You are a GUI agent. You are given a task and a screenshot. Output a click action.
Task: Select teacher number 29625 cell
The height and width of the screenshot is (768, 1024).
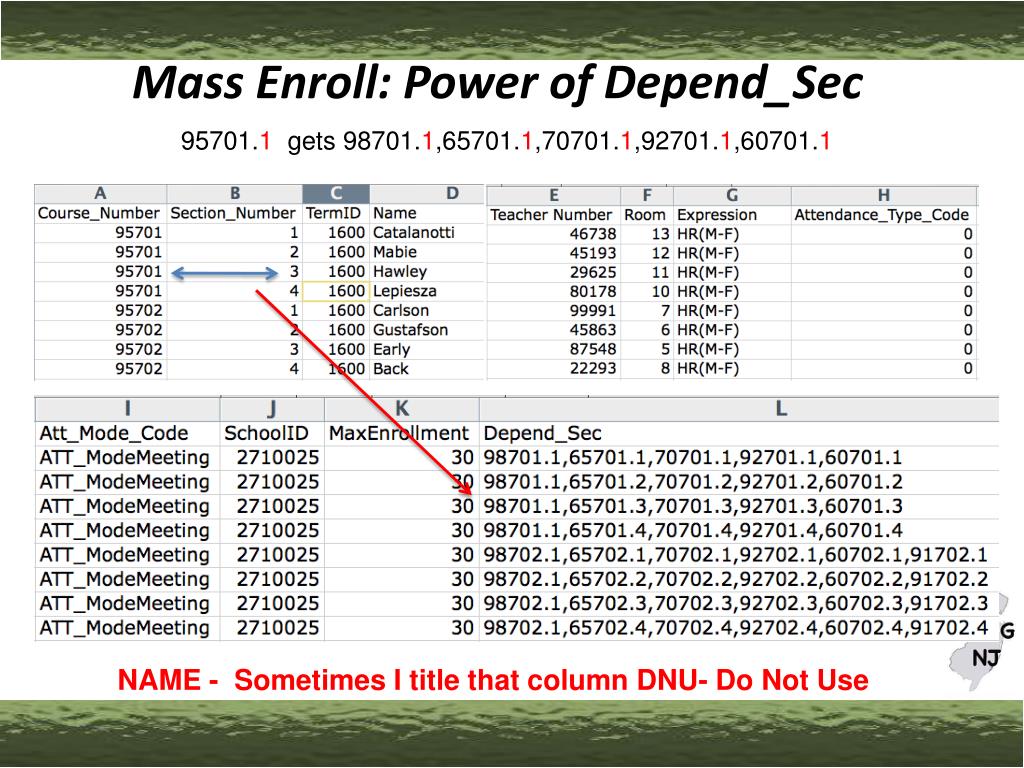click(x=553, y=273)
